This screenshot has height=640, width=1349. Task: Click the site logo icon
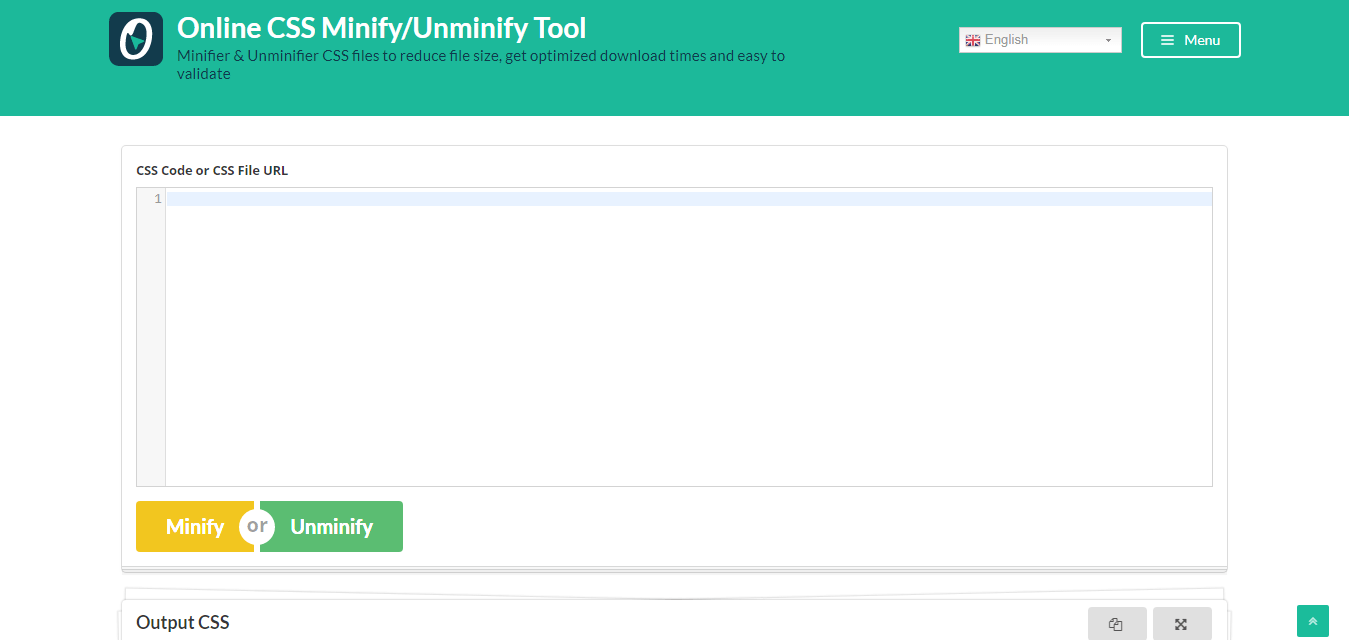pyautogui.click(x=136, y=39)
